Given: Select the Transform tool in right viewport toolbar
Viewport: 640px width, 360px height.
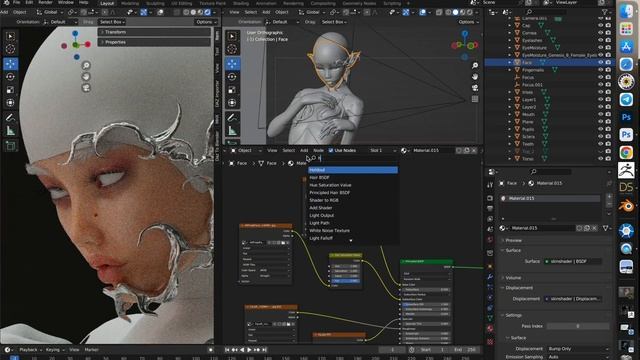Looking at the screenshot, I should 232,103.
